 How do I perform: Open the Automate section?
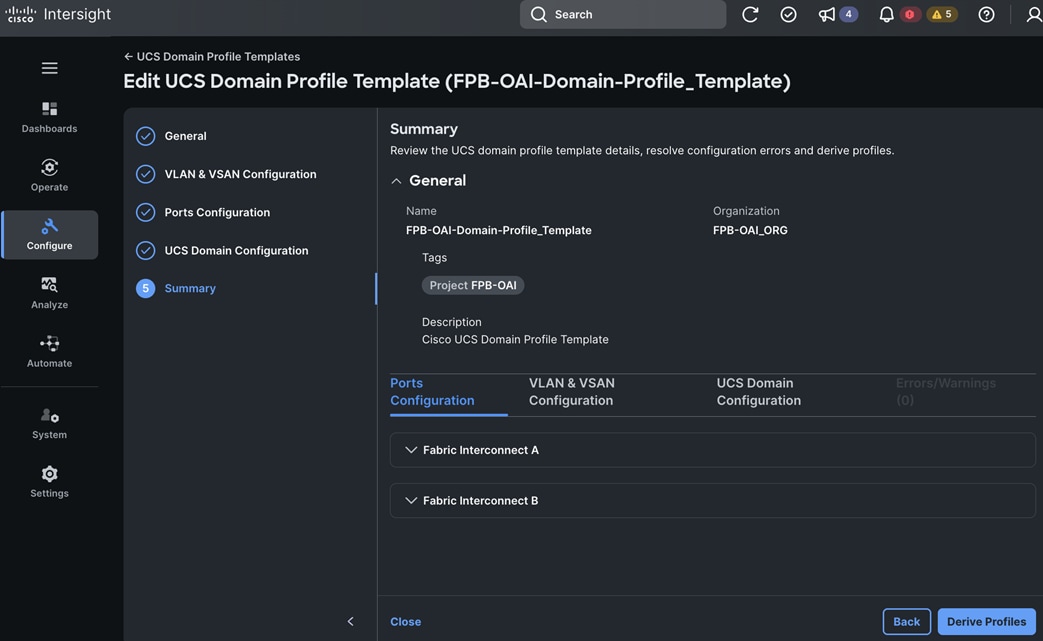tap(49, 352)
